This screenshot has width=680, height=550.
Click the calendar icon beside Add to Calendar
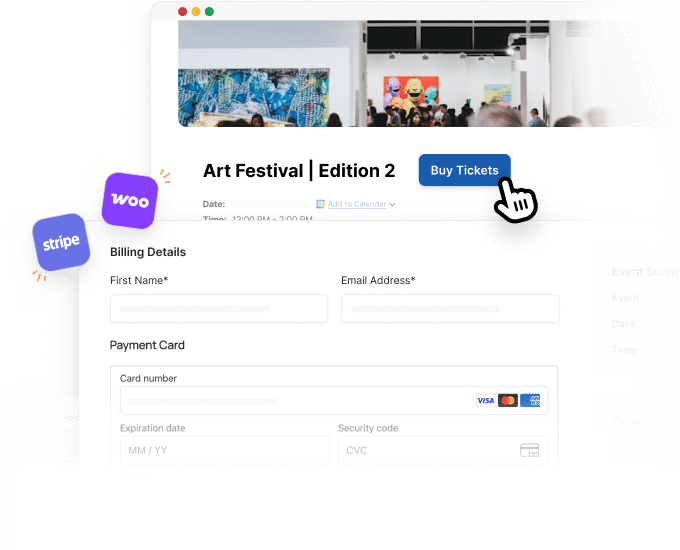[x=320, y=204]
